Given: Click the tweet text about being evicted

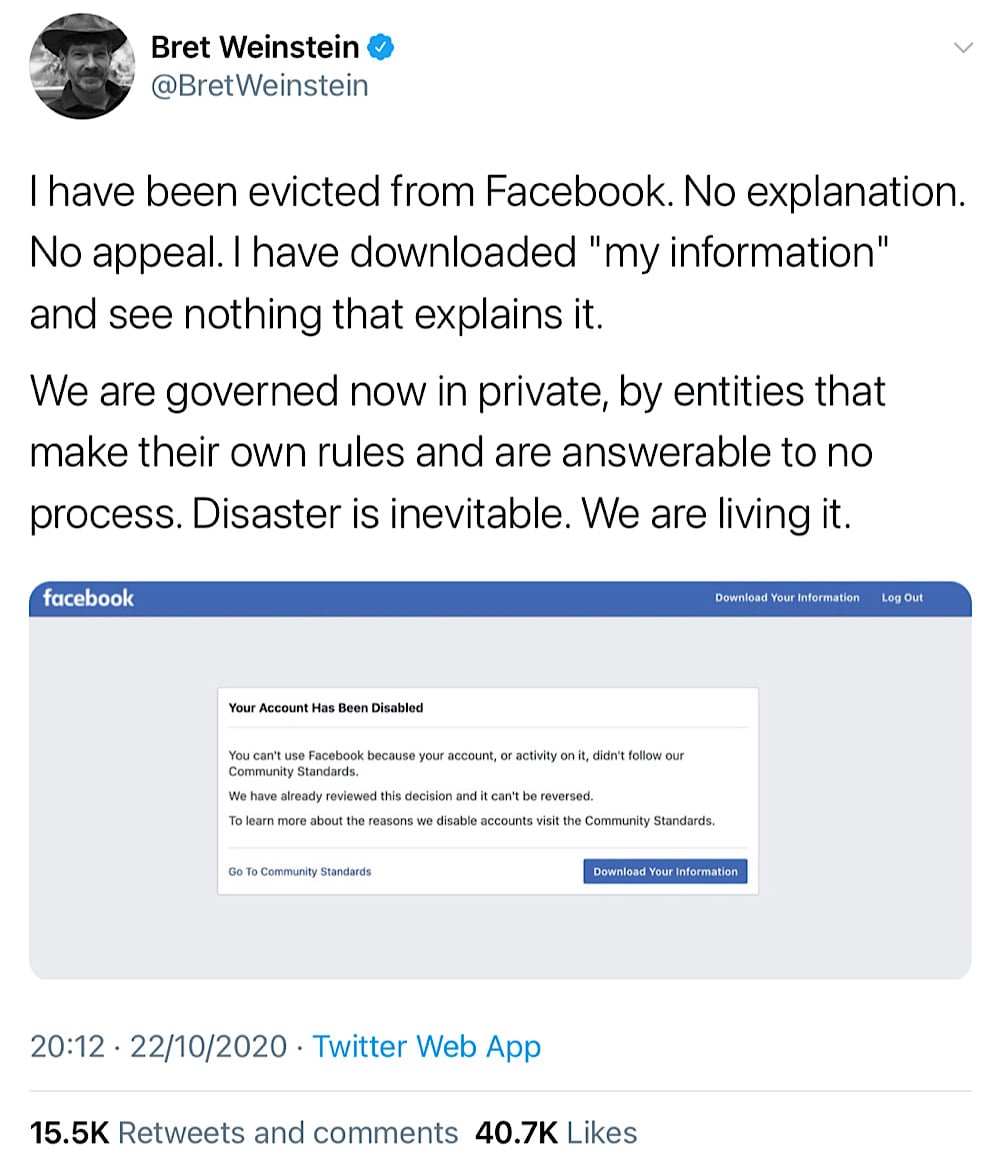Looking at the screenshot, I should 497,252.
